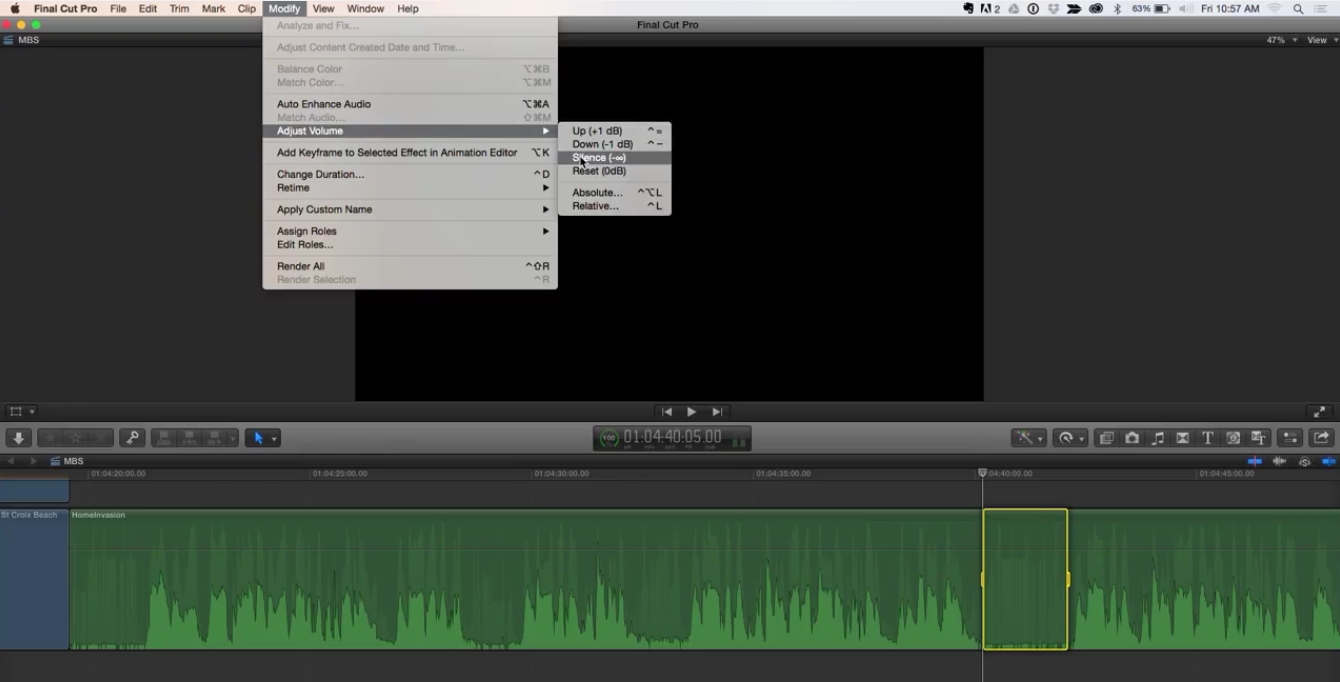Open the Window menu

365,8
